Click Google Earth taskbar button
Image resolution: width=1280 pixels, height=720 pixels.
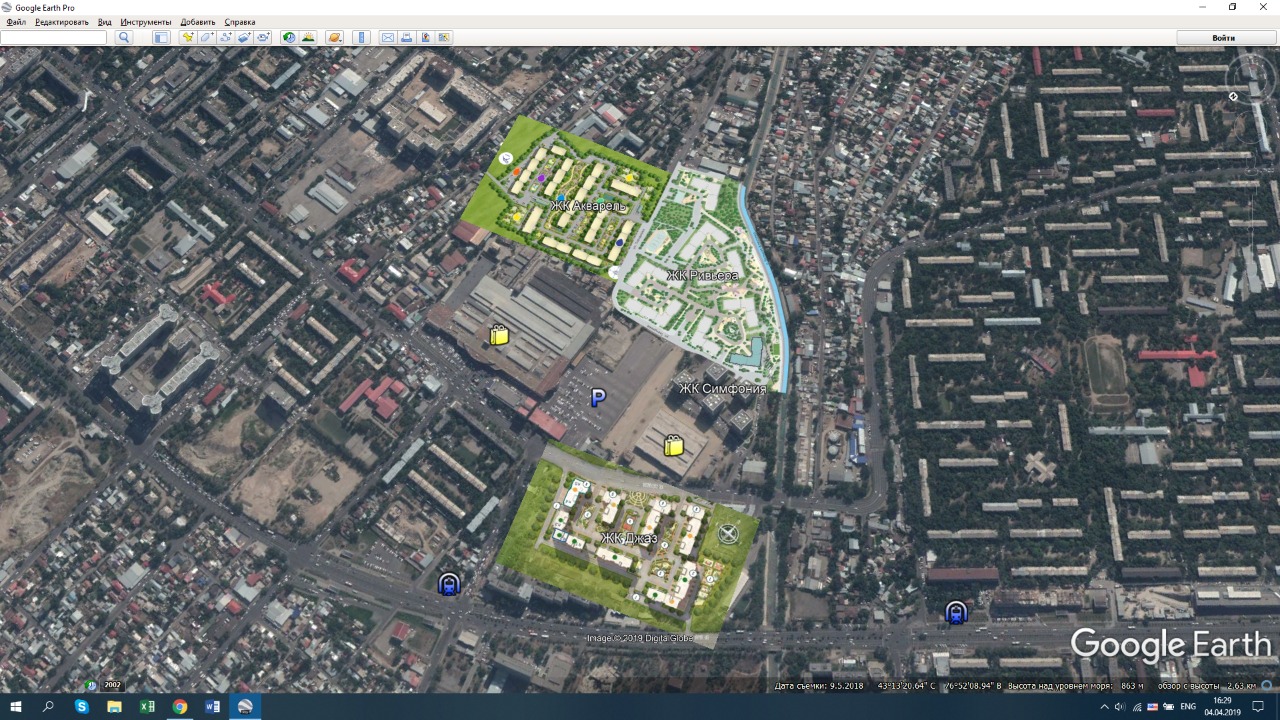point(245,706)
